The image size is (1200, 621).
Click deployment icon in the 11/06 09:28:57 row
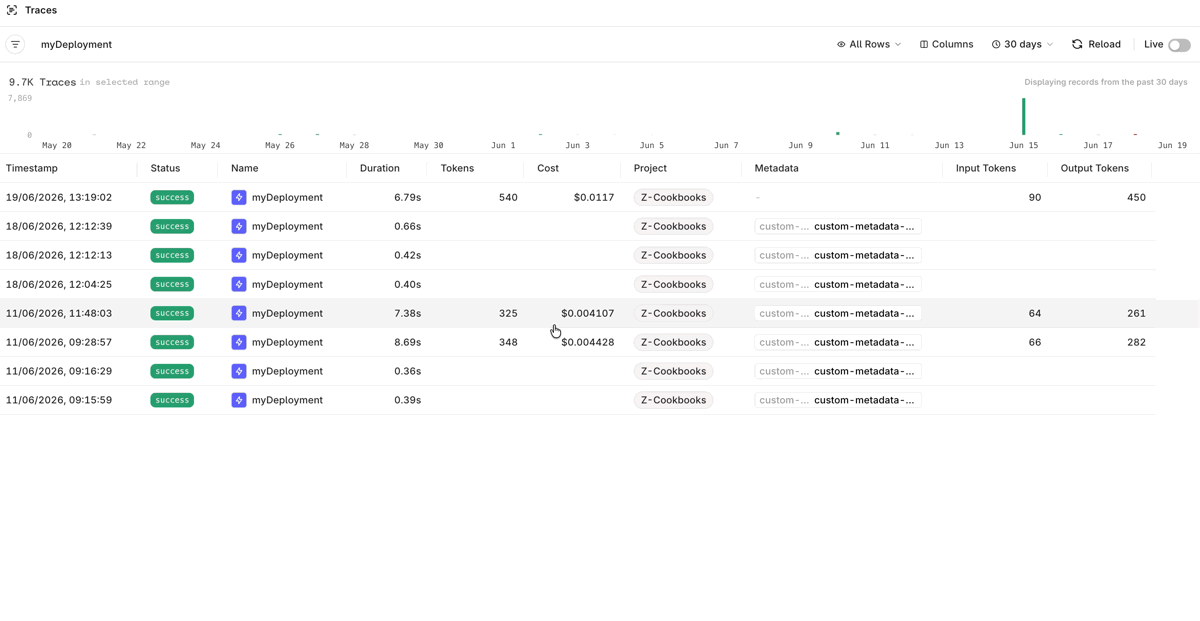(x=239, y=343)
